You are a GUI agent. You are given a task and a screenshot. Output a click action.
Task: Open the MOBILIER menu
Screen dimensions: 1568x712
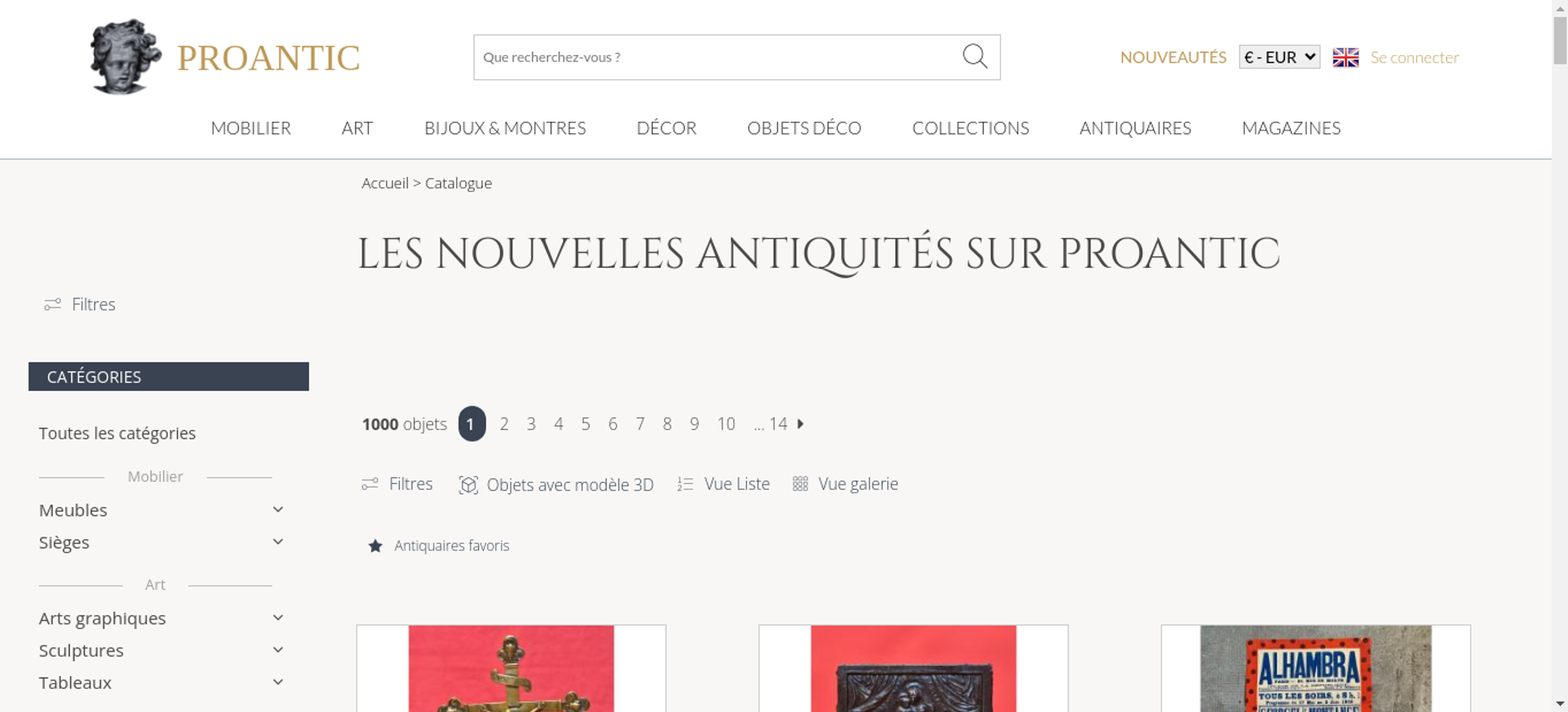(x=251, y=128)
